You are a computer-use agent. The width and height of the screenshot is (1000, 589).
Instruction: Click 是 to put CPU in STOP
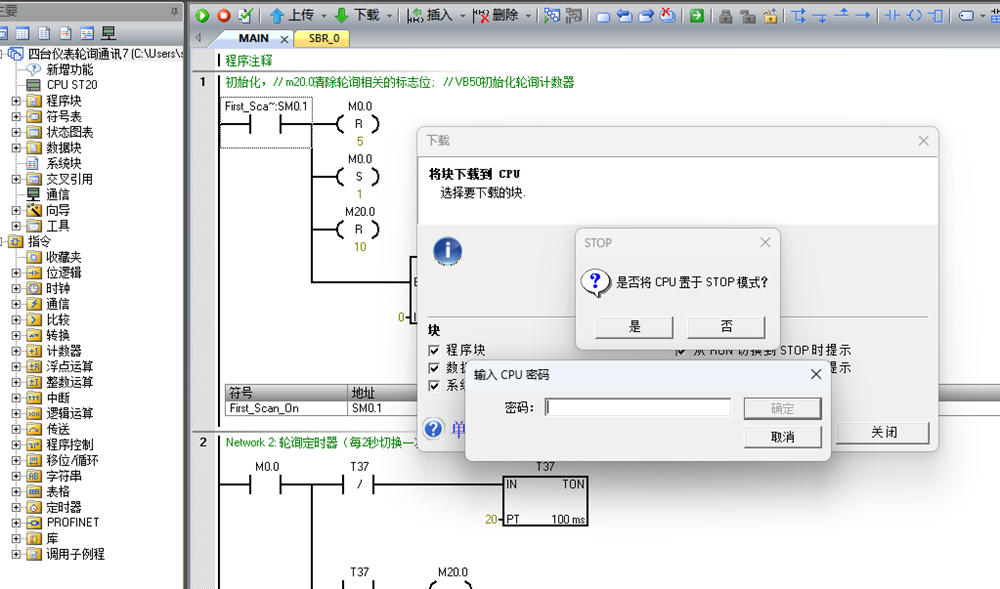click(635, 327)
